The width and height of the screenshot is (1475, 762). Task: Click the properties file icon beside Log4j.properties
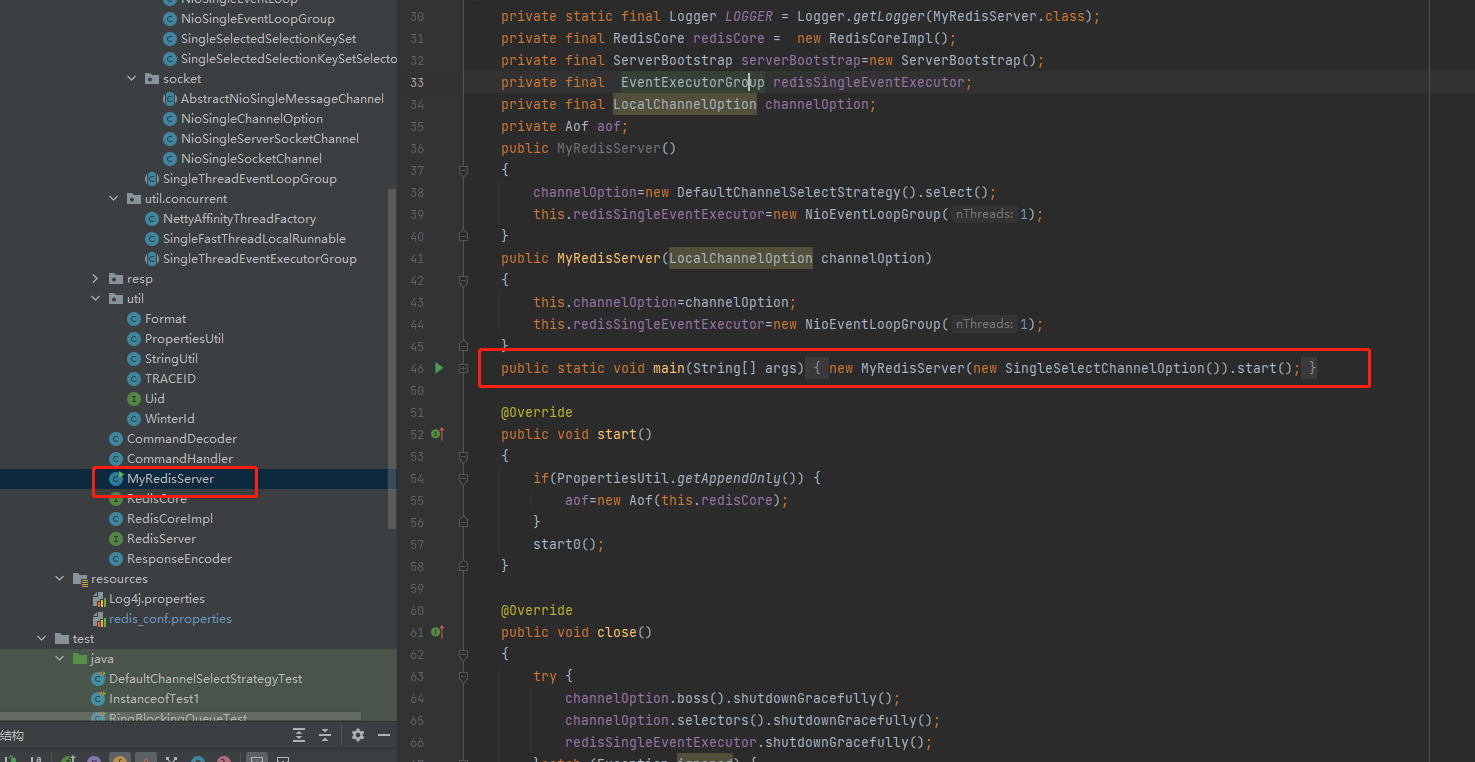coord(99,599)
